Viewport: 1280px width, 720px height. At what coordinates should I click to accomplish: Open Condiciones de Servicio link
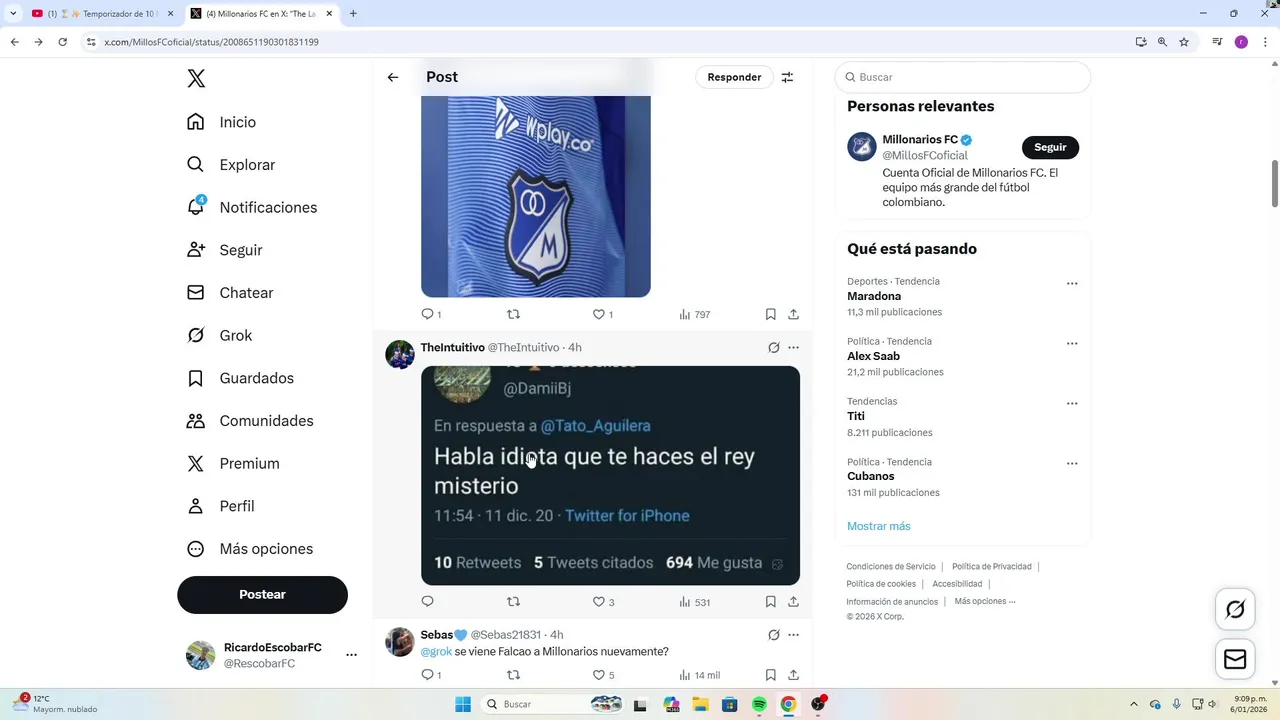tap(891, 566)
